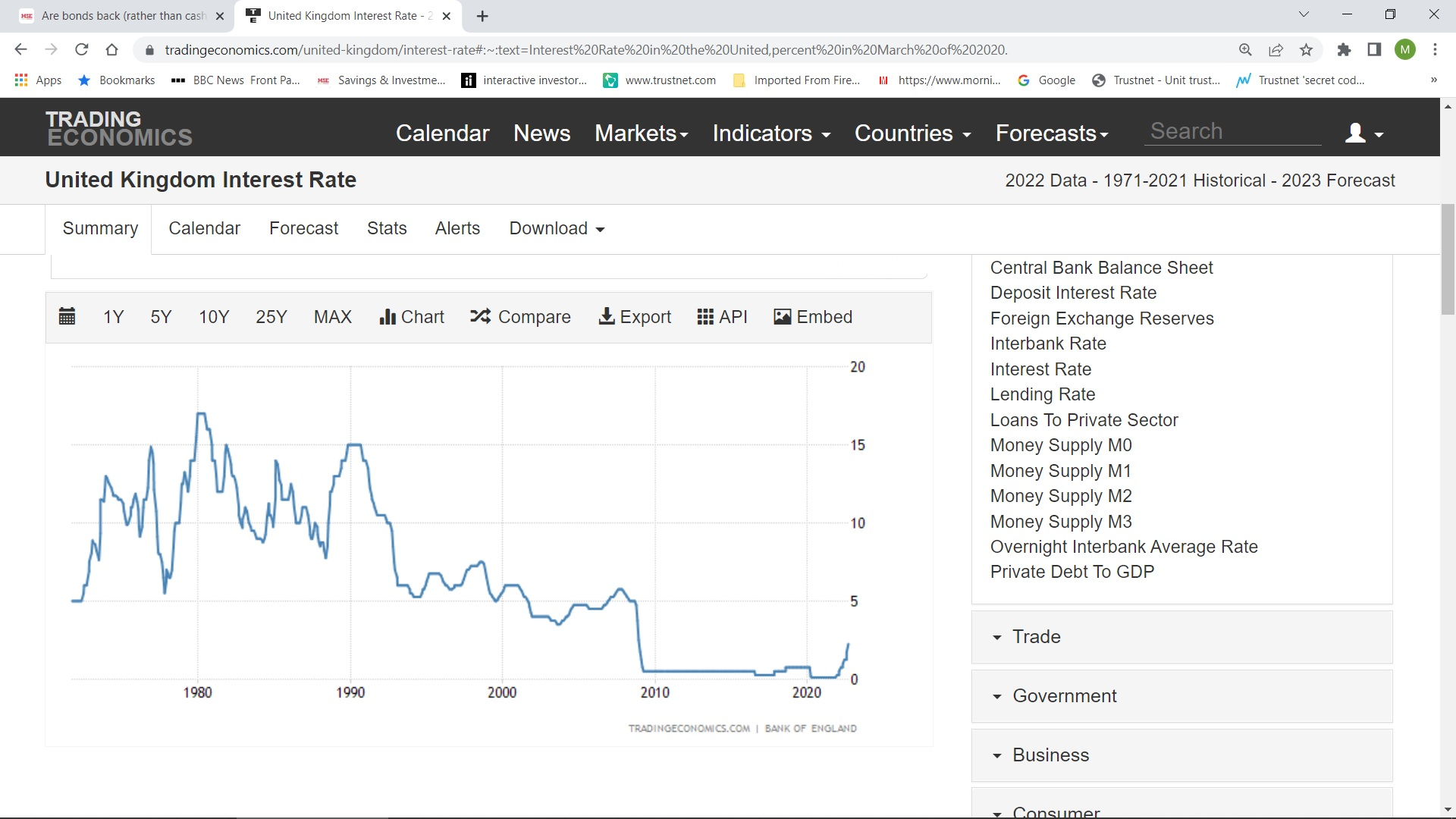This screenshot has width=1456, height=819.
Task: Click the Compare shuffle icon button
Action: point(480,316)
